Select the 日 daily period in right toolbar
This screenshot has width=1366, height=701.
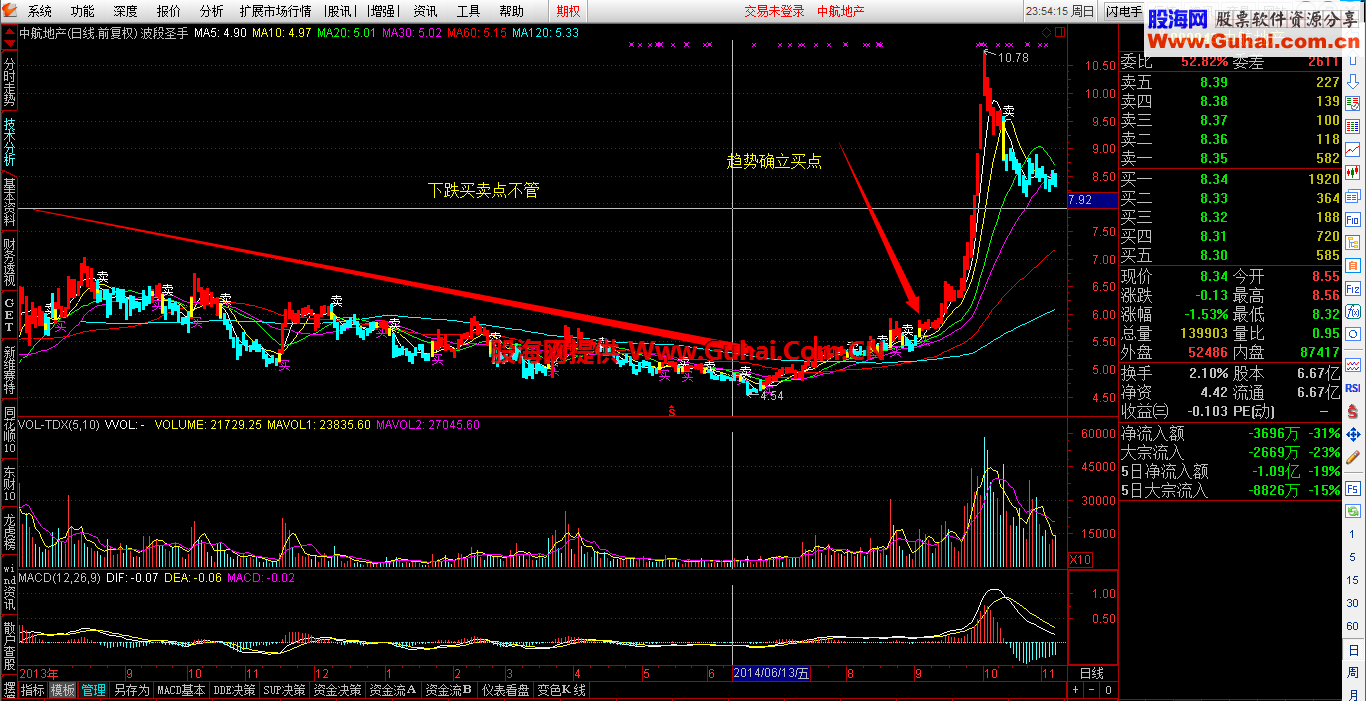1353,649
